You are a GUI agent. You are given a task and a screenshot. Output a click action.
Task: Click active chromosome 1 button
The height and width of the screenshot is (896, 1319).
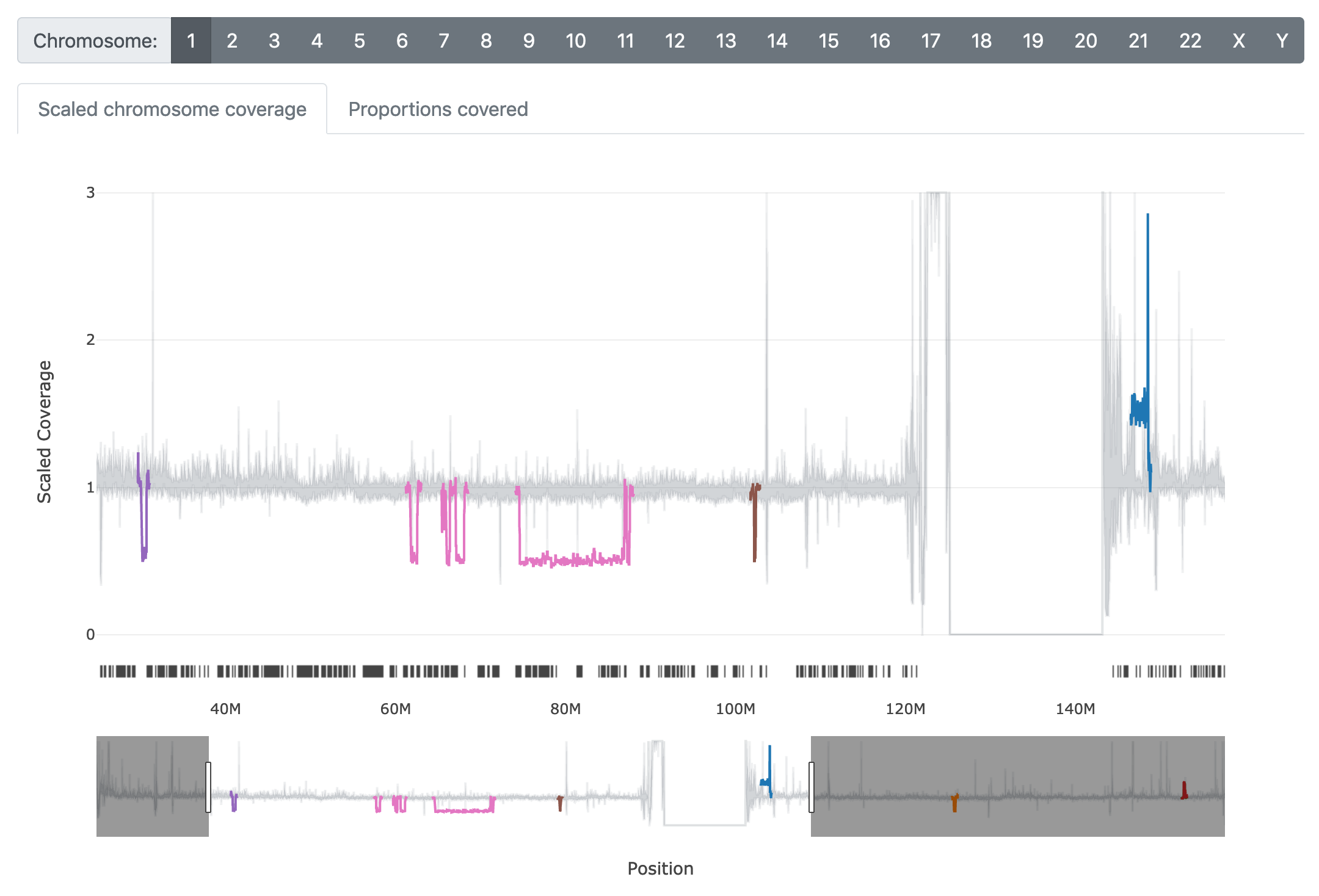[x=191, y=41]
